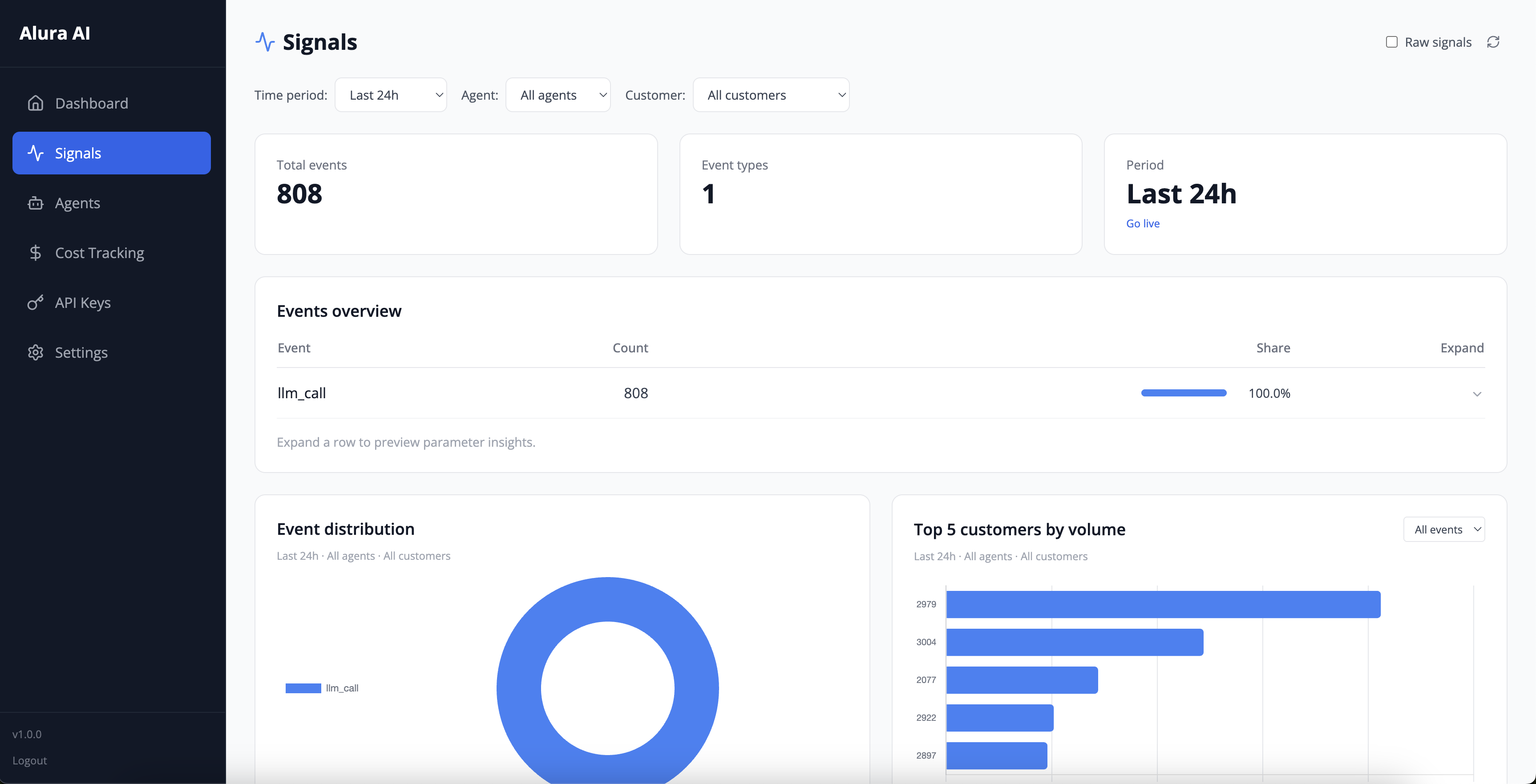
Task: Click the API Keys key icon
Action: [35, 303]
